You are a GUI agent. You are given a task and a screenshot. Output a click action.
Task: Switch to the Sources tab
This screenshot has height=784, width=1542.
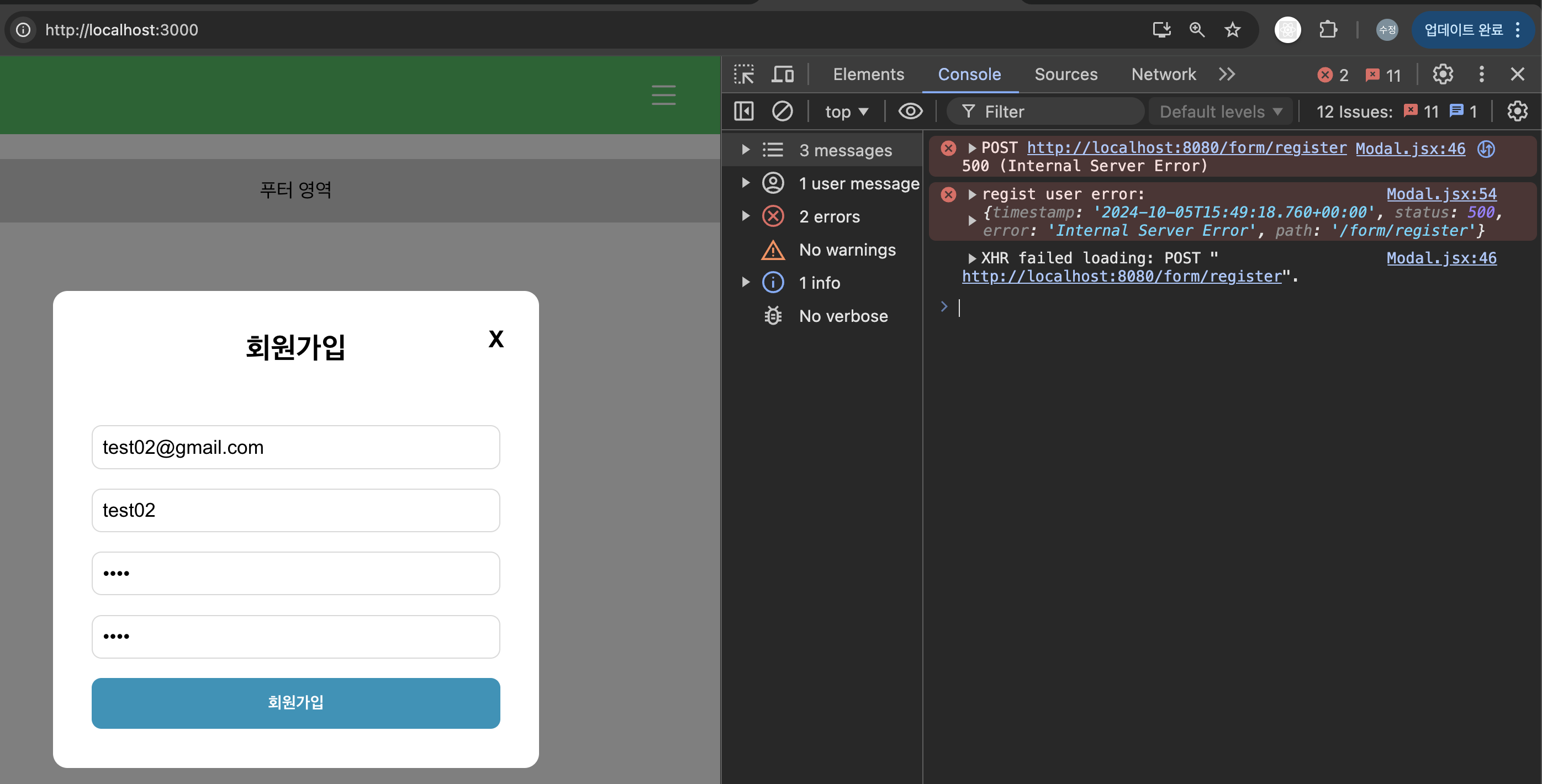(1065, 74)
